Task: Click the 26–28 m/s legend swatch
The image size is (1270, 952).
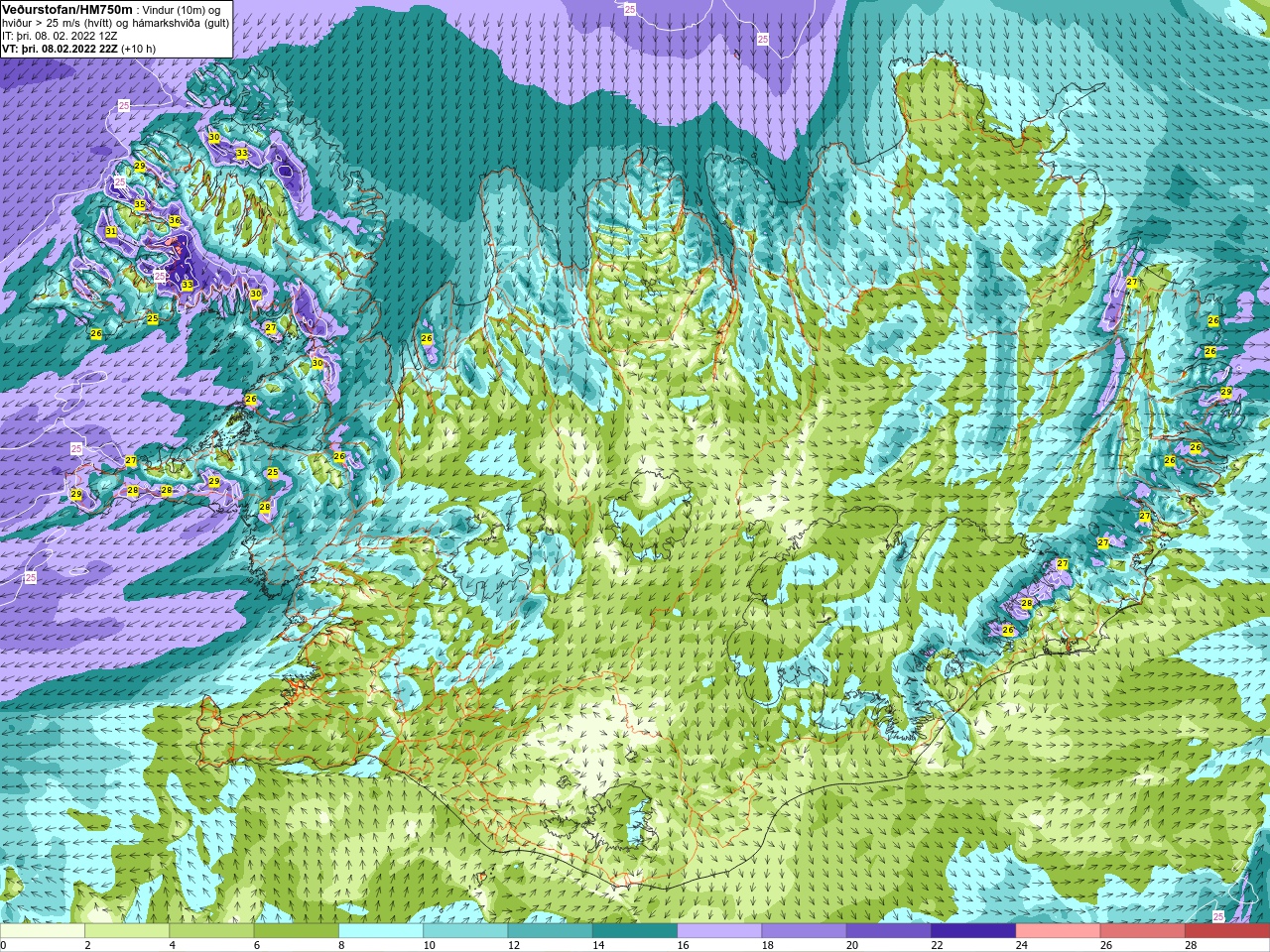Action: pos(1142,931)
